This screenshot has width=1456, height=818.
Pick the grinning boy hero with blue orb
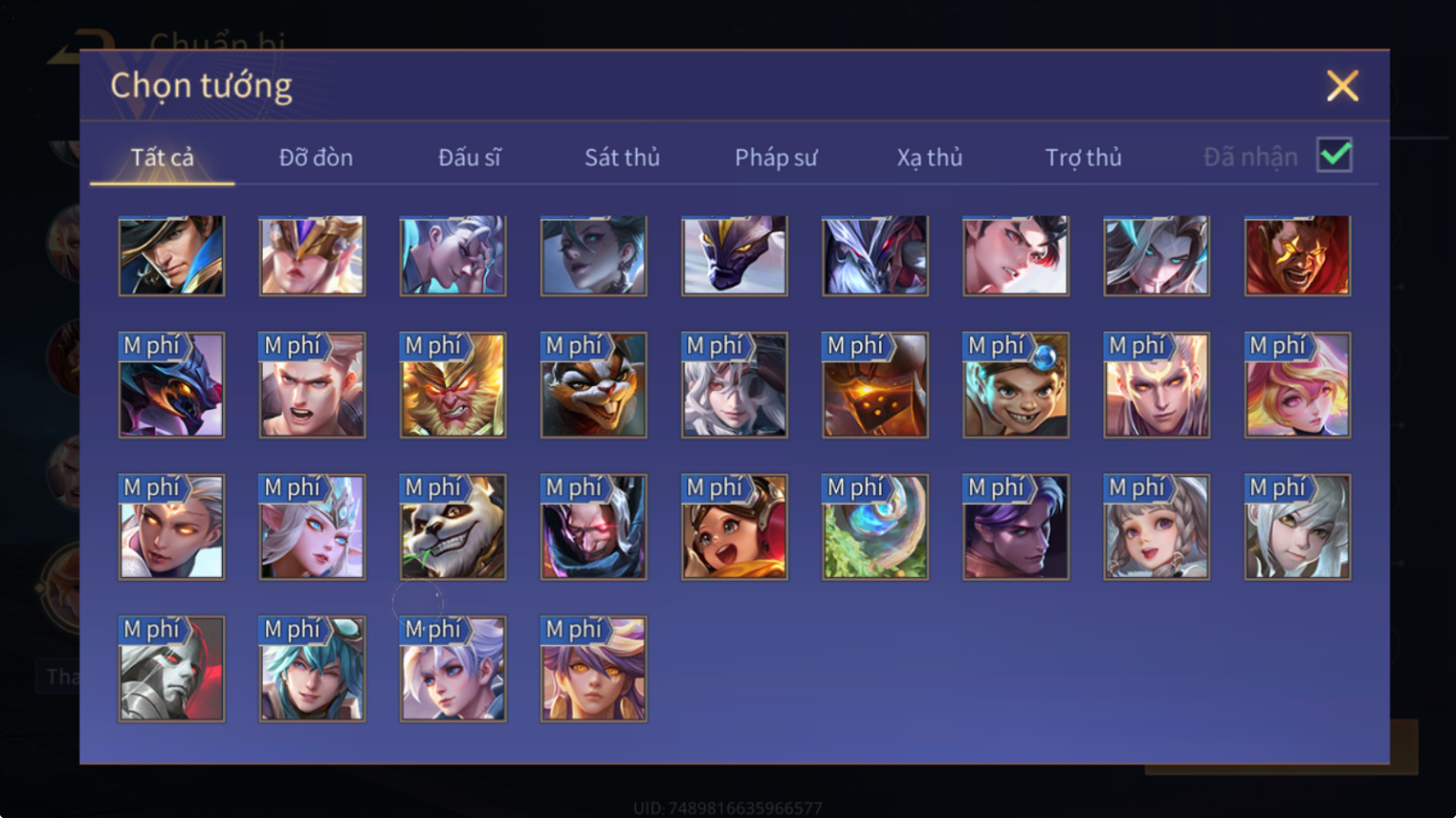coord(1016,384)
